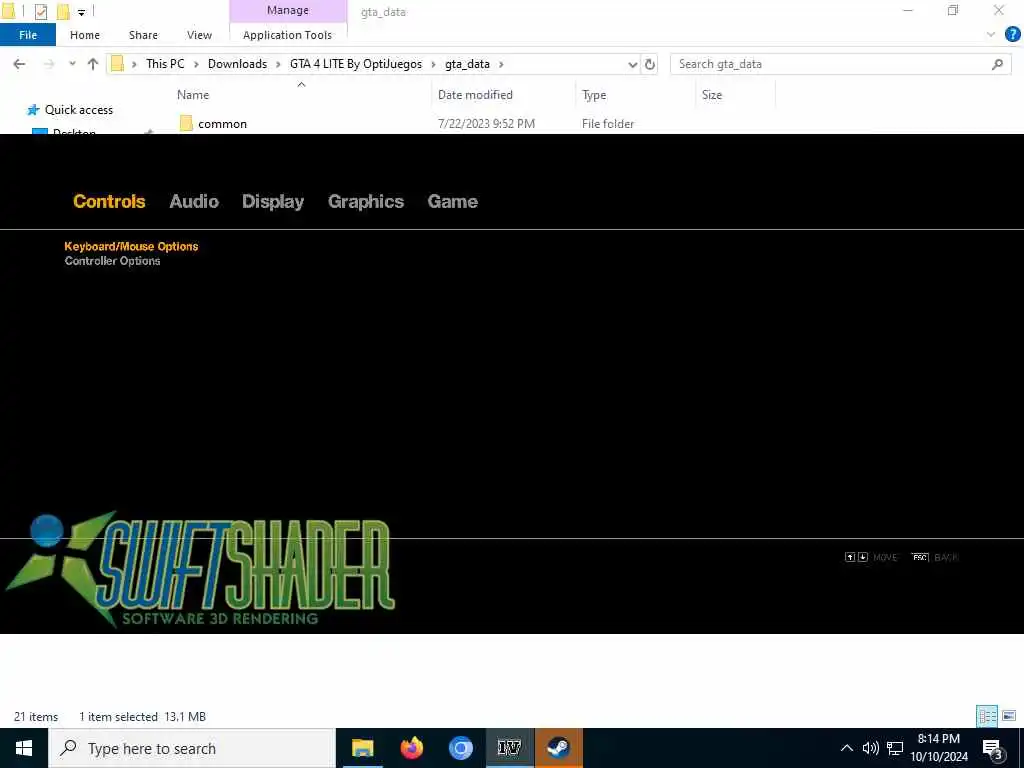This screenshot has width=1024, height=768.
Task: Open the File ribbon tab
Action: [27, 35]
